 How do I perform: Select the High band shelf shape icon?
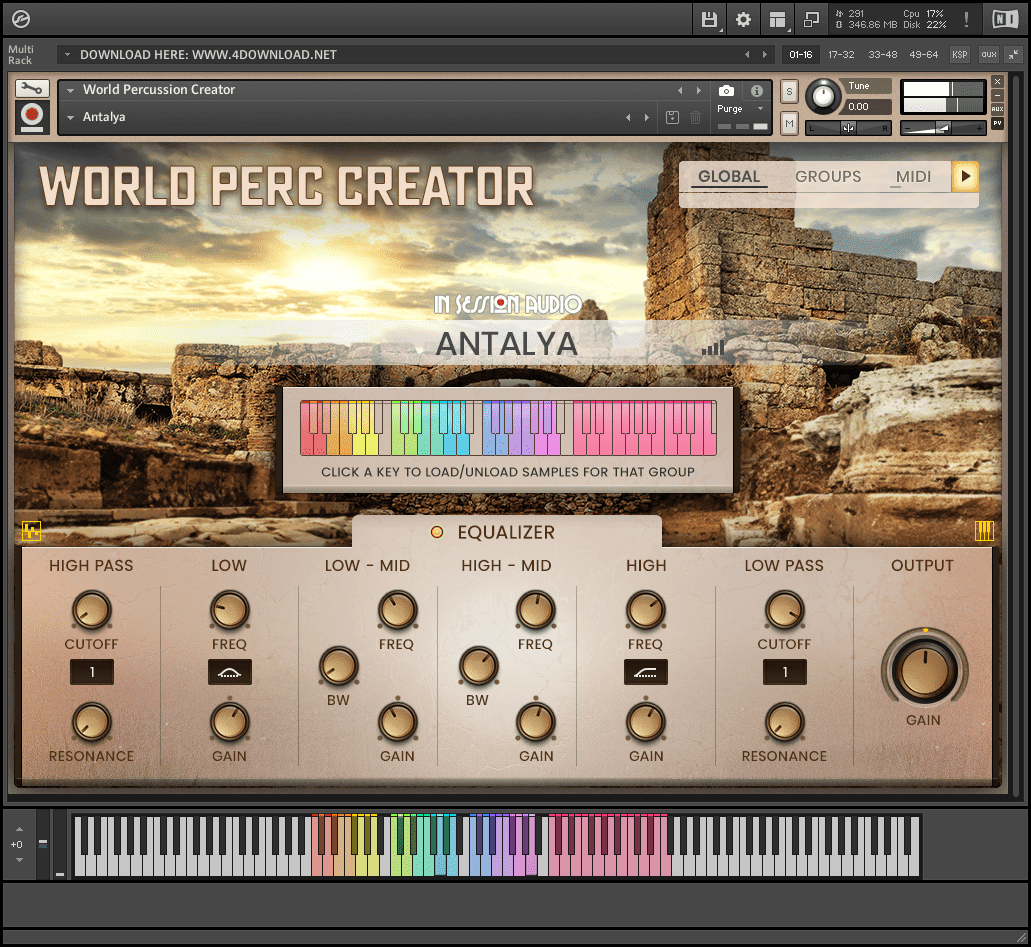646,672
